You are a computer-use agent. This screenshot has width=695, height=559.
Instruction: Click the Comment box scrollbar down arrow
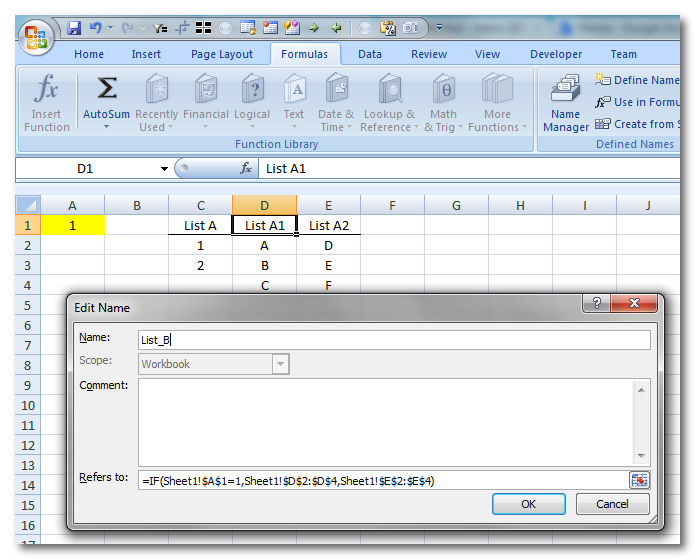tap(642, 457)
